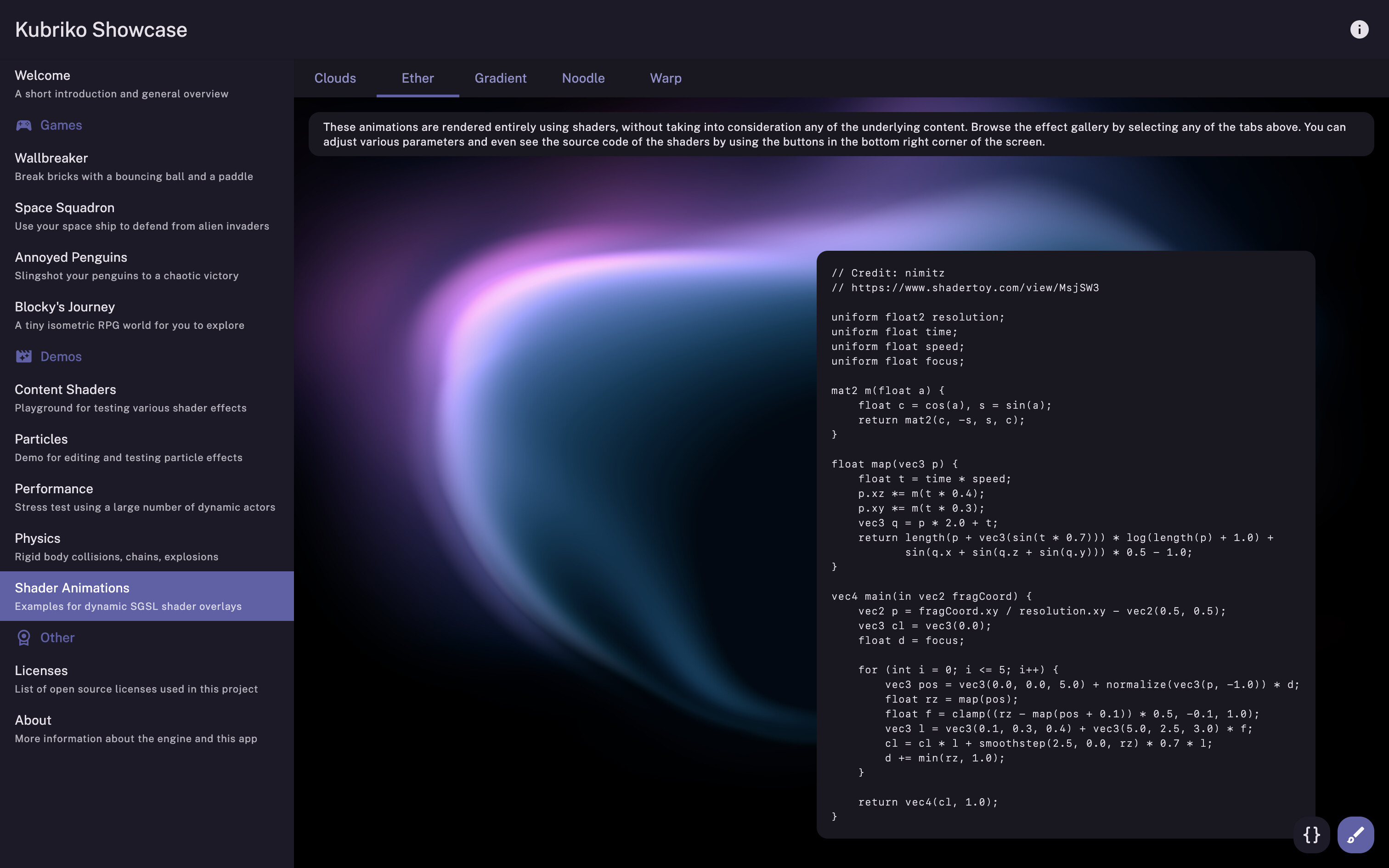This screenshot has height=868, width=1389.
Task: Hide the shader source code with the {} icon
Action: (1311, 834)
